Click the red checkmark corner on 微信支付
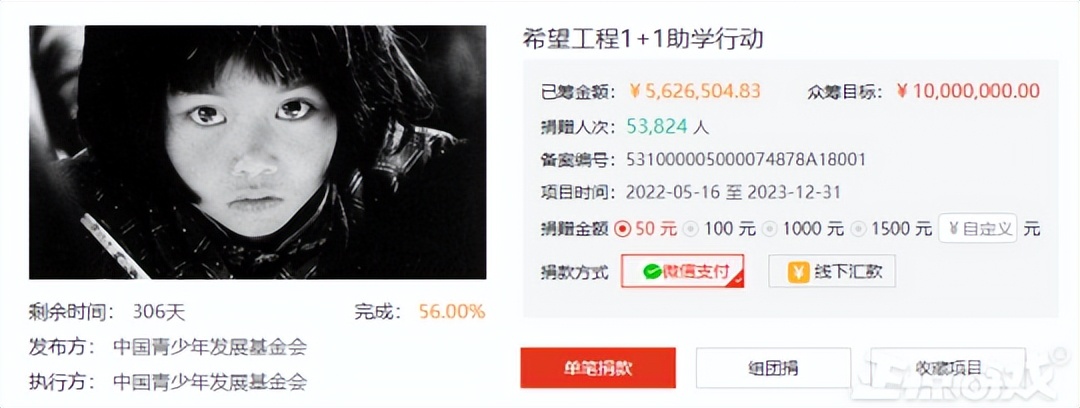Image resolution: width=1080 pixels, height=408 pixels. [x=738, y=281]
